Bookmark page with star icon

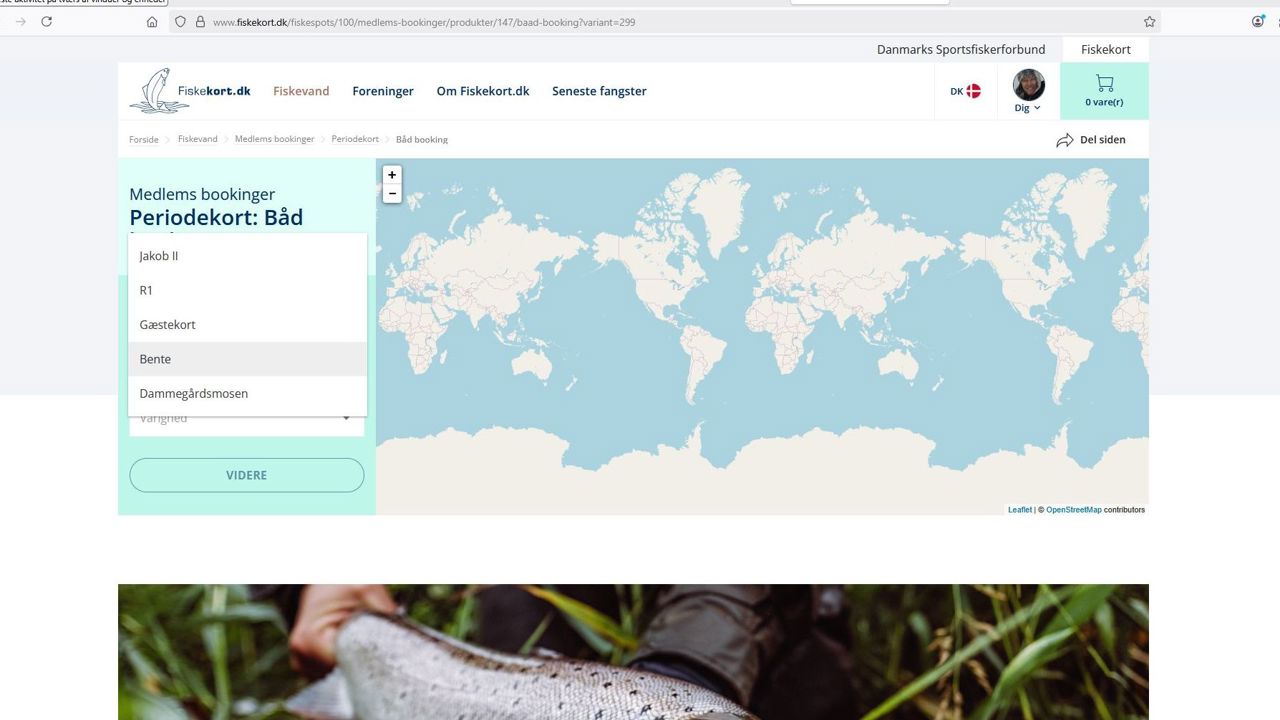(1150, 21)
